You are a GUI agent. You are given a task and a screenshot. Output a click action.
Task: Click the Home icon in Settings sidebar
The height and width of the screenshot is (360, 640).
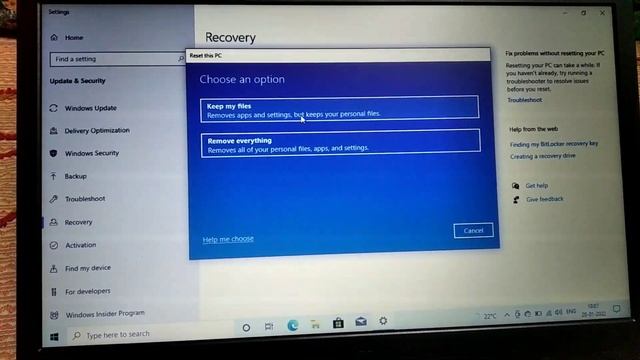[x=54, y=37]
